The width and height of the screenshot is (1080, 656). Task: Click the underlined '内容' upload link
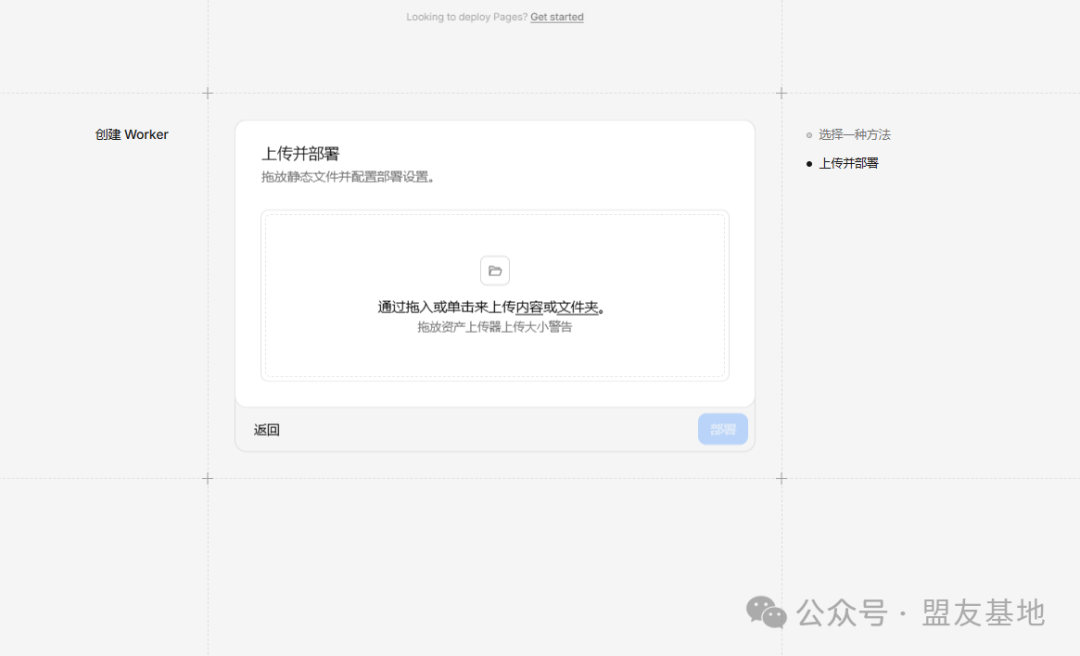point(529,307)
